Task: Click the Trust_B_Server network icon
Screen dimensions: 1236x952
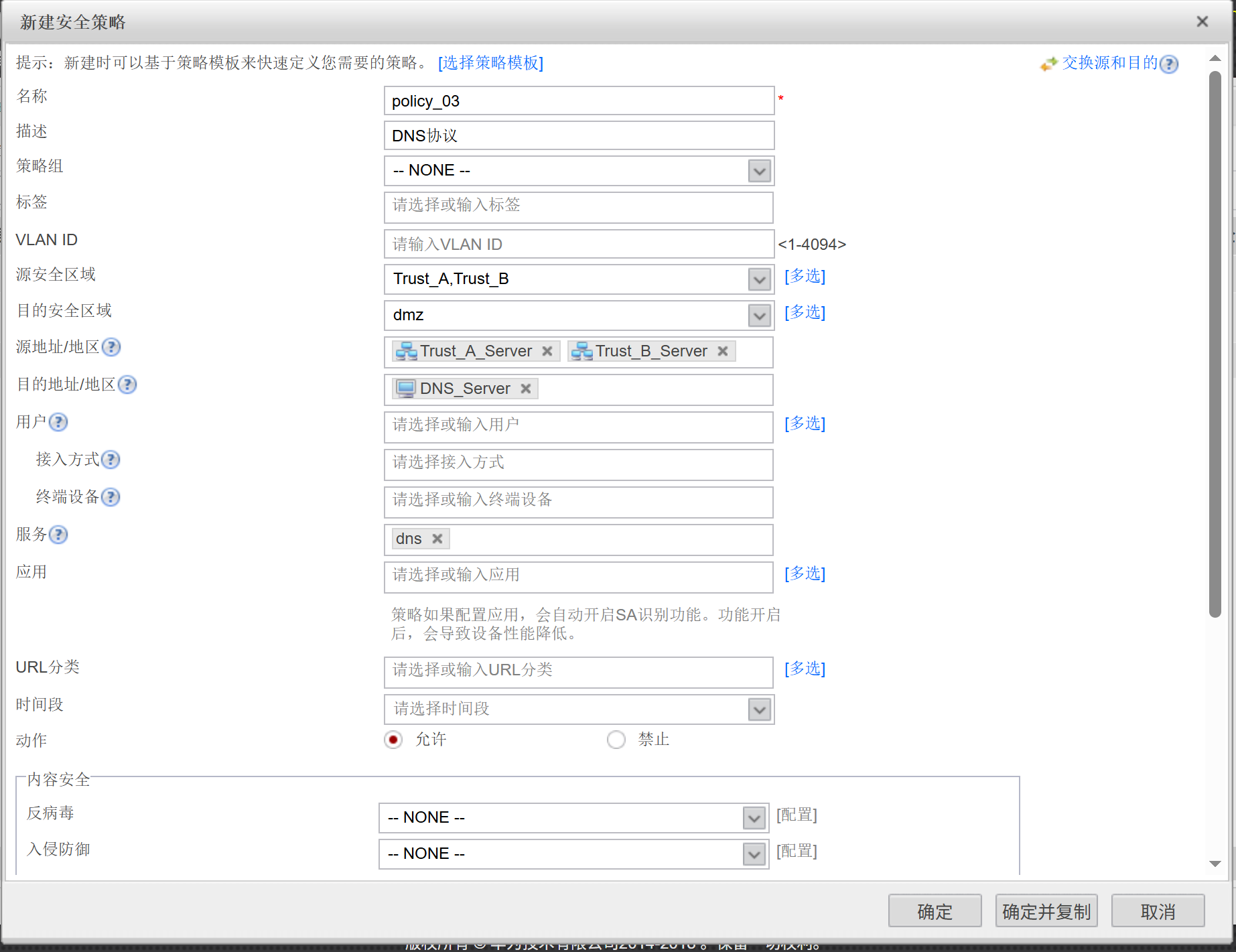Action: pos(581,351)
